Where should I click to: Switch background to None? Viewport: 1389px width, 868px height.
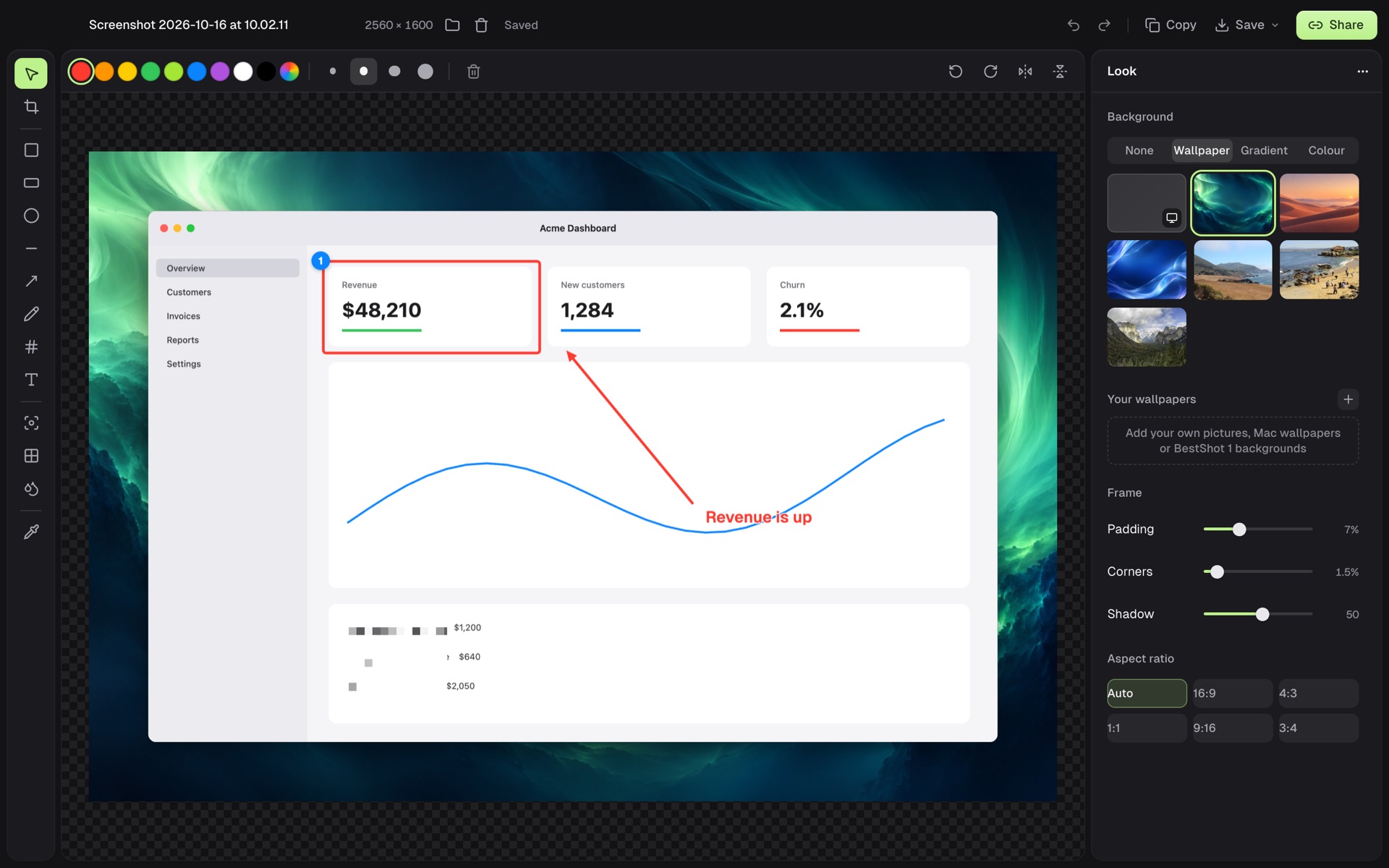click(x=1139, y=150)
